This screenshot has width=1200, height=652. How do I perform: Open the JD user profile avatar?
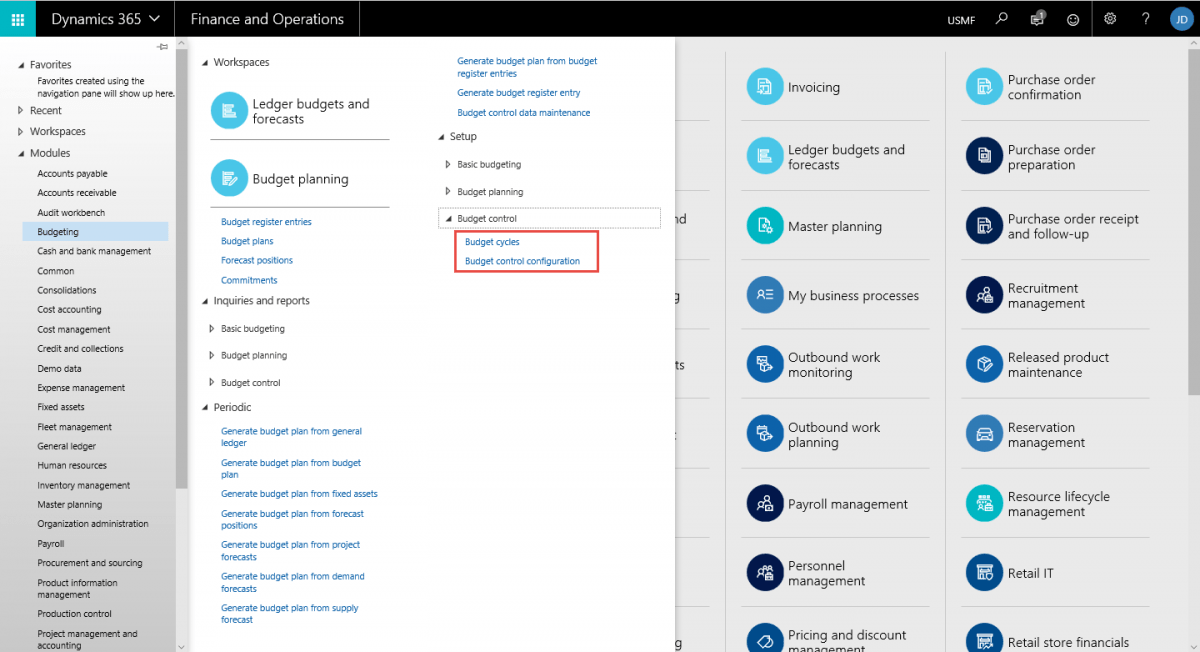click(x=1181, y=19)
